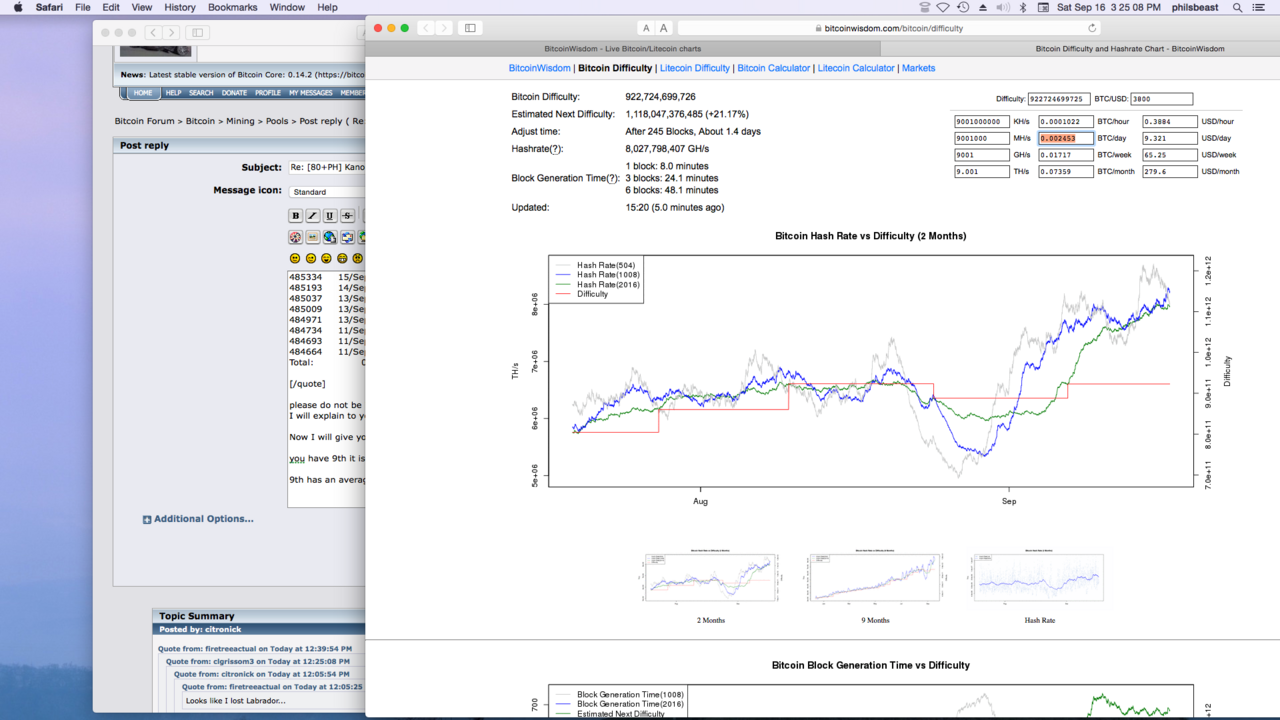Click DONATE in the forum navigation bar
The width and height of the screenshot is (1280, 720).
point(234,93)
